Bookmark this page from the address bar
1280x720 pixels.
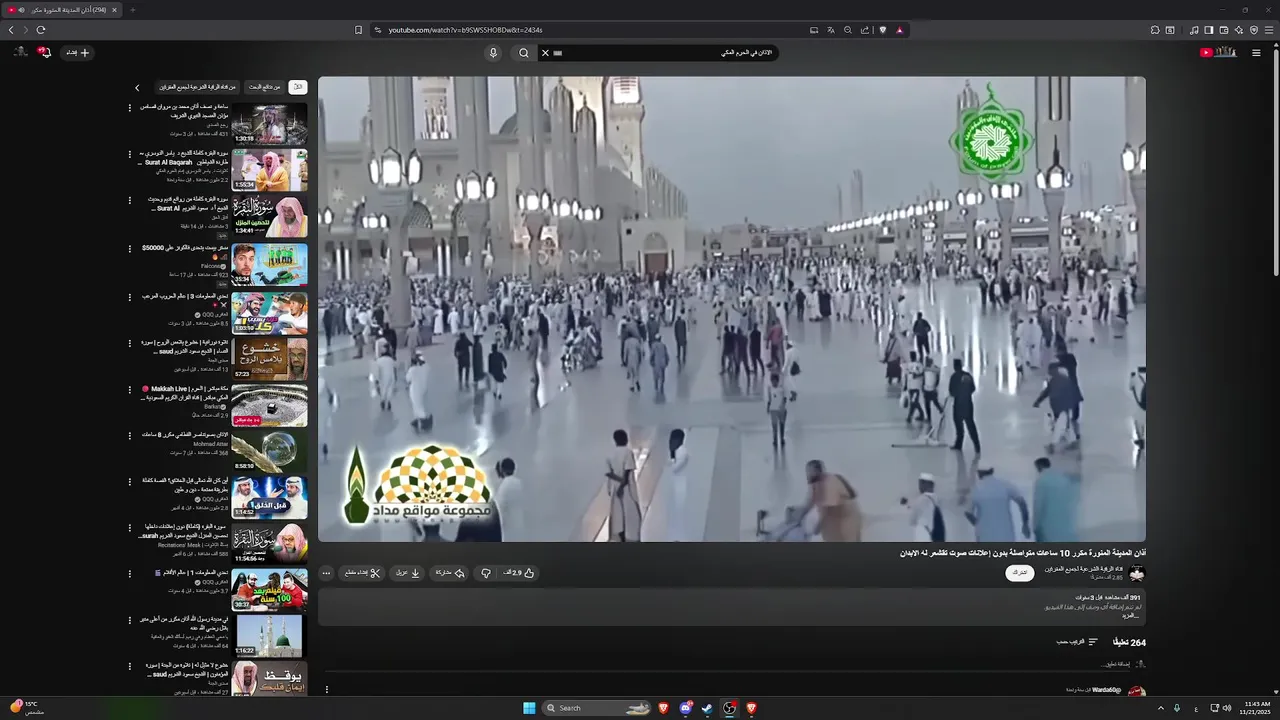click(358, 30)
